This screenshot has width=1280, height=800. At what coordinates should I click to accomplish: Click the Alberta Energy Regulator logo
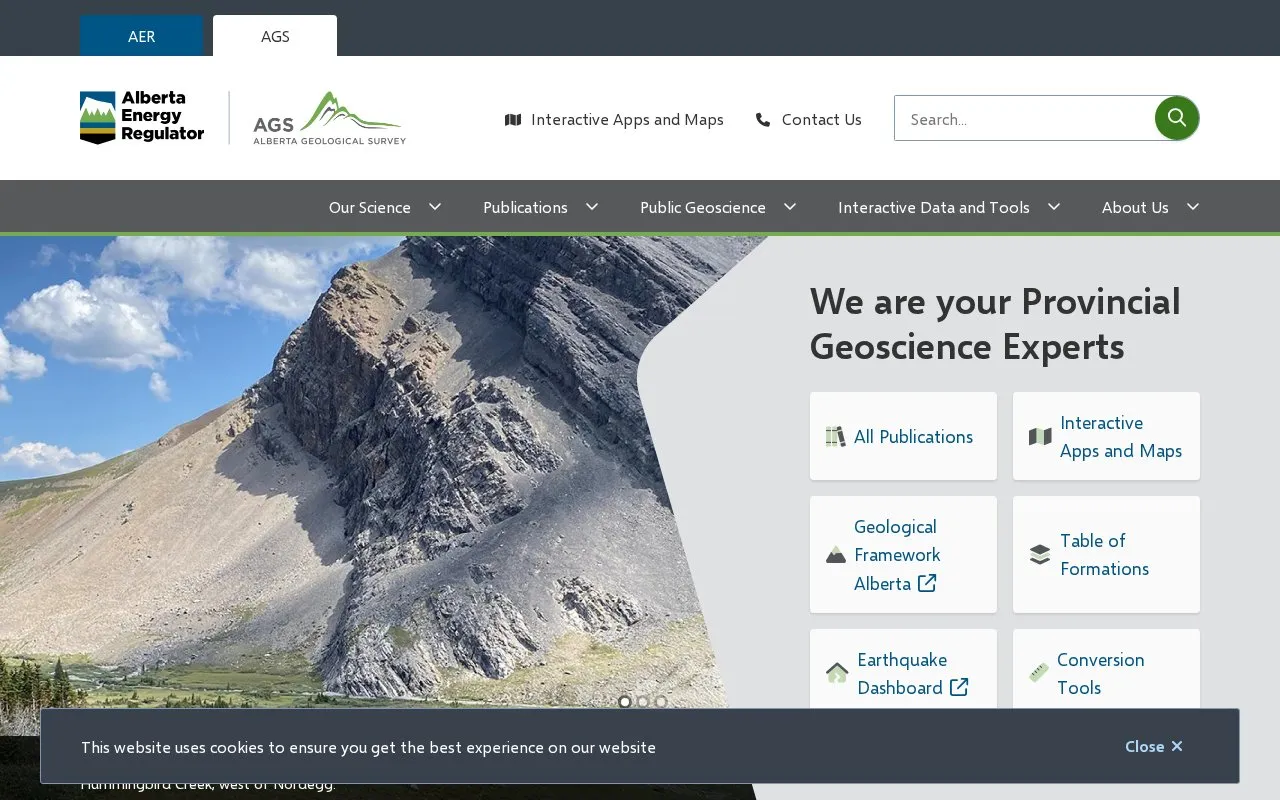tap(142, 118)
